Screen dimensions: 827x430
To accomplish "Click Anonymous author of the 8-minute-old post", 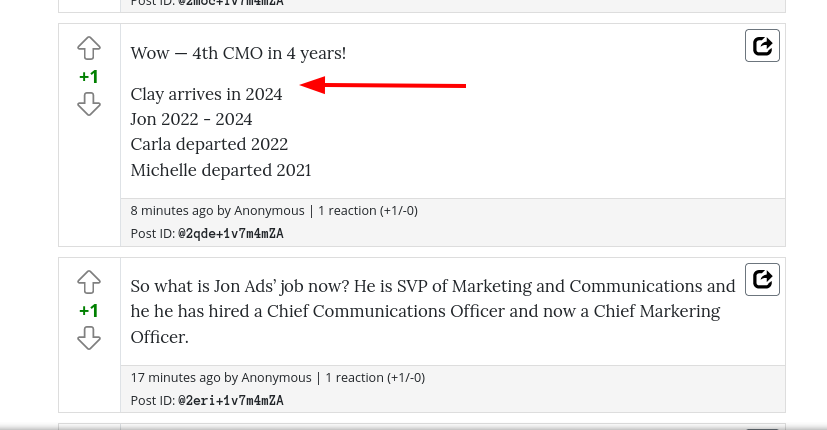I will point(269,211).
